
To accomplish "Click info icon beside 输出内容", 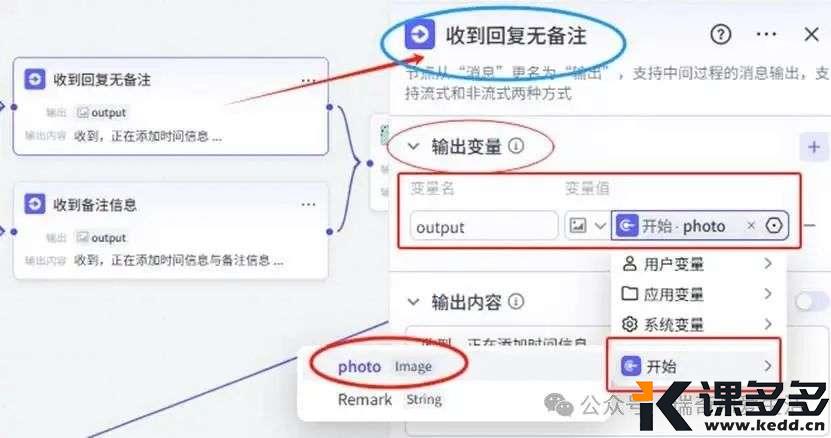I will [x=516, y=302].
